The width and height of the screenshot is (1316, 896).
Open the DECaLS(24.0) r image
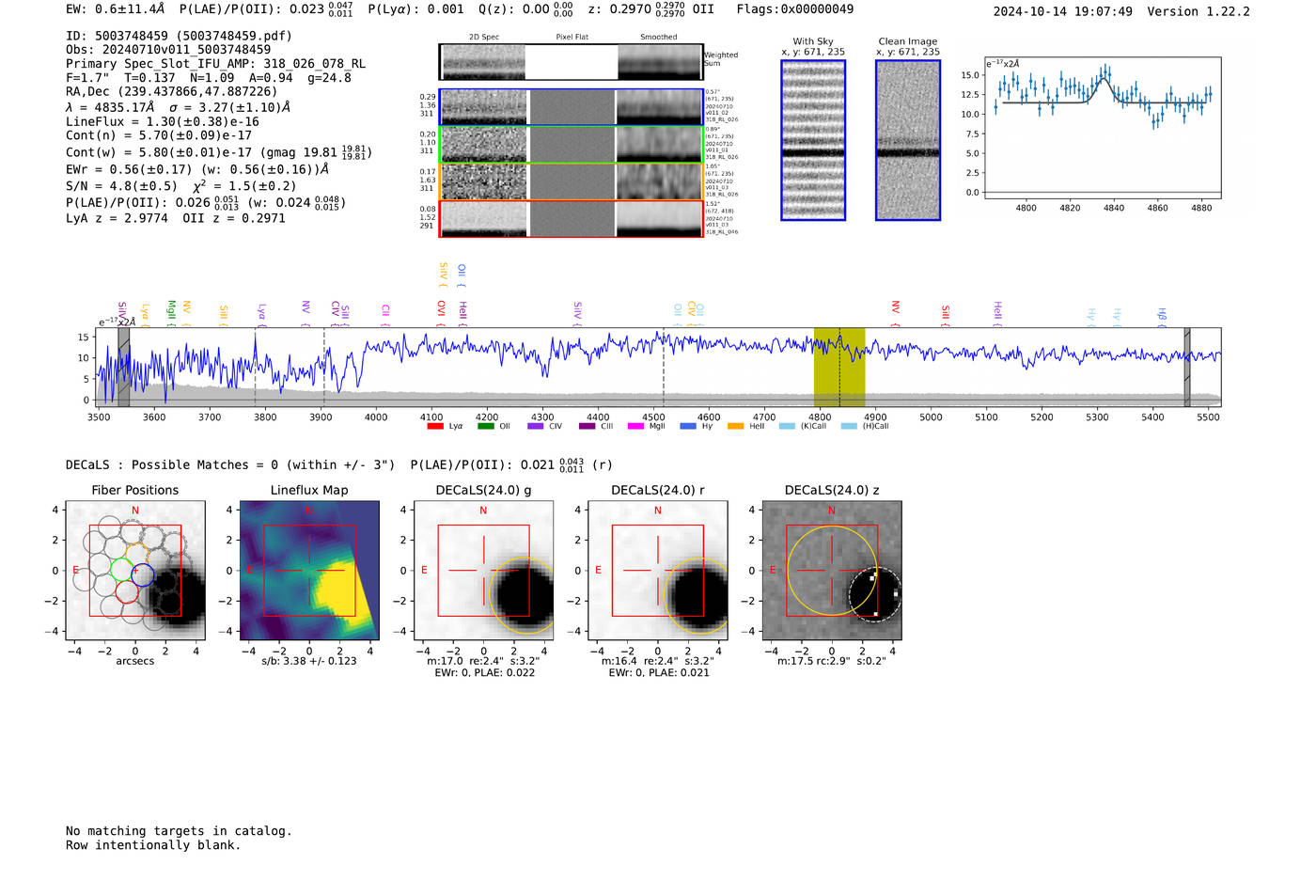(x=658, y=571)
